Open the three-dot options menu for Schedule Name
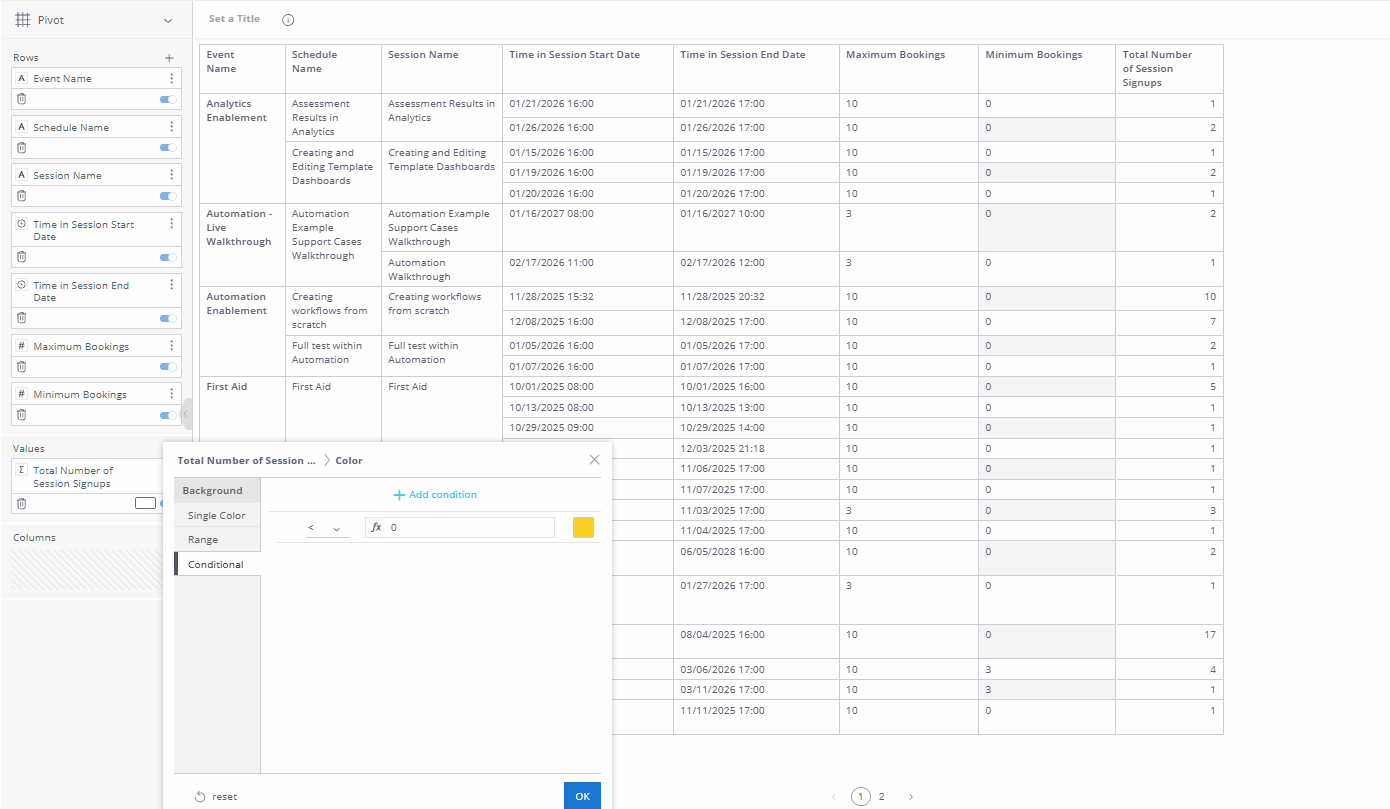 pos(170,126)
